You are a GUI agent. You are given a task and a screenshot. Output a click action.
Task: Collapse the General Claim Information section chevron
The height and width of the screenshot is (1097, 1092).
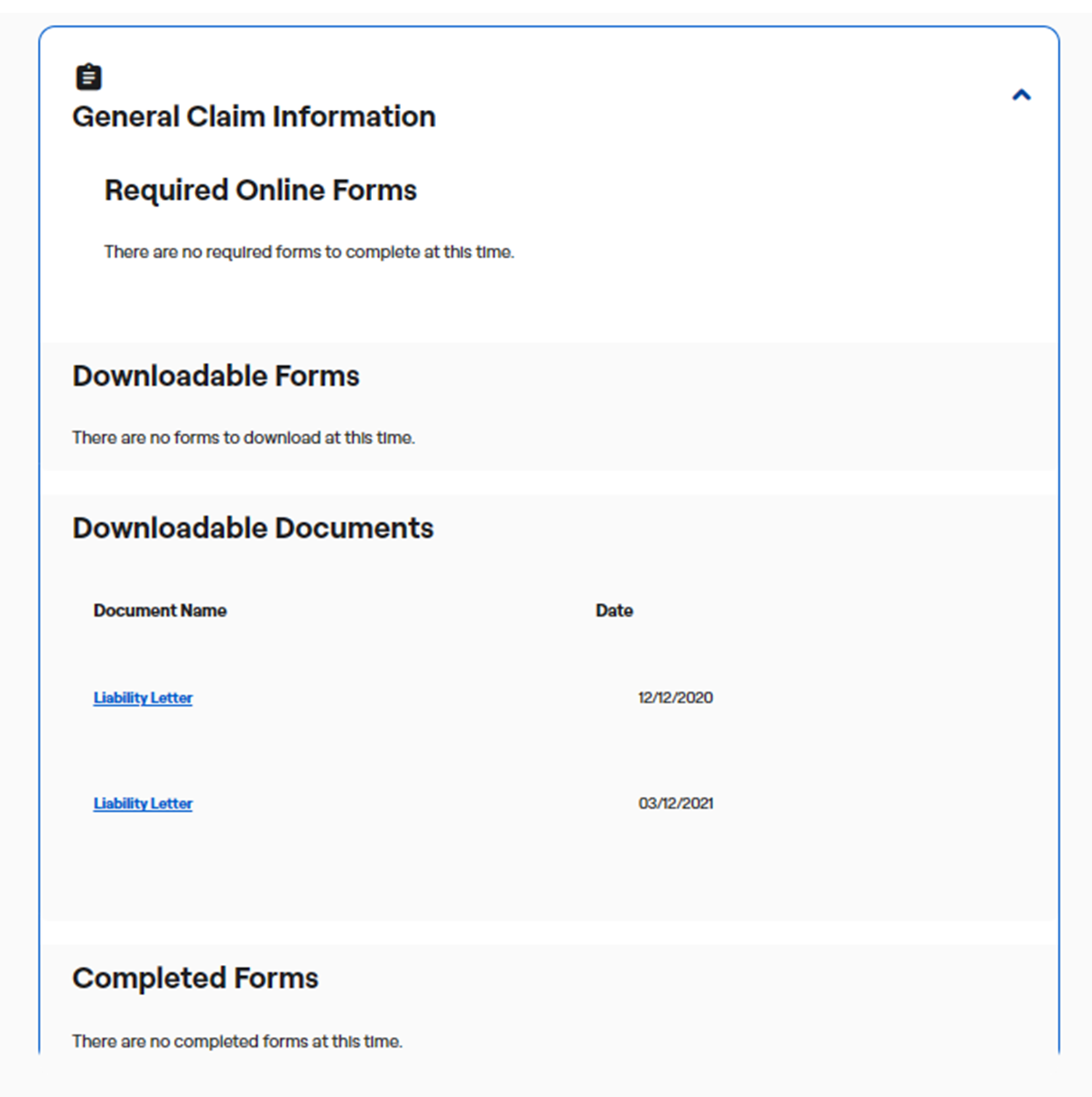pyautogui.click(x=1021, y=95)
